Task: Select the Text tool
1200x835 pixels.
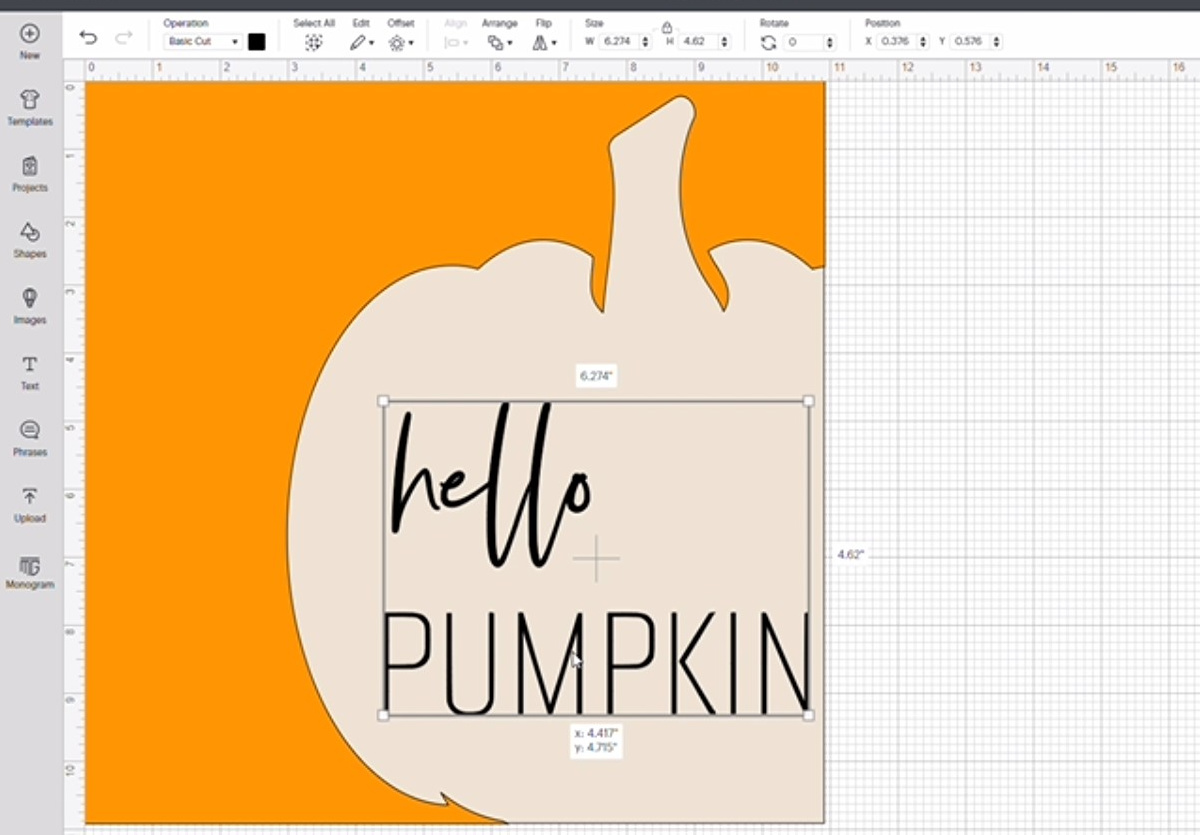Action: point(30,372)
